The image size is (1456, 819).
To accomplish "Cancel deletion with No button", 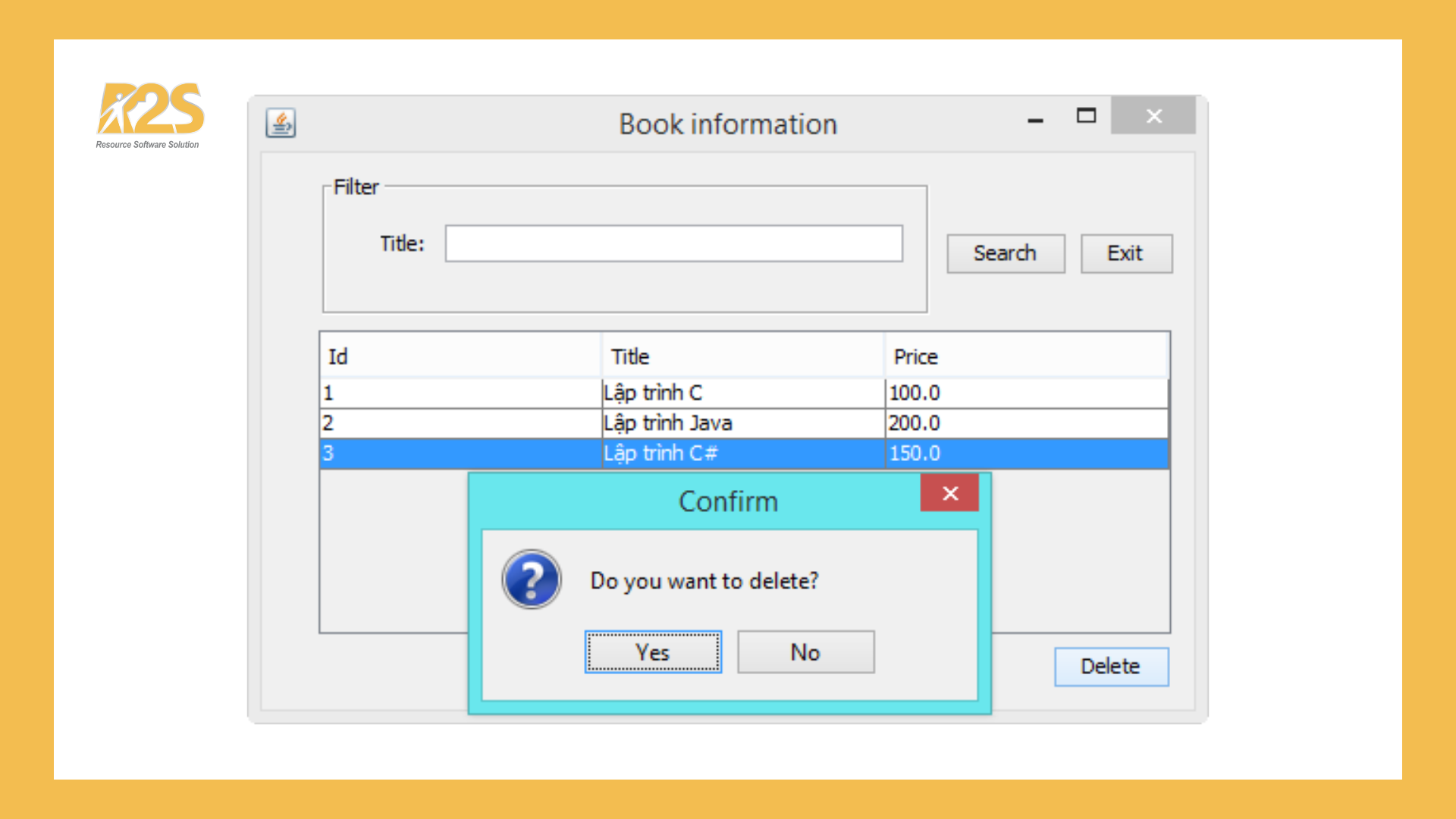I will coord(805,652).
